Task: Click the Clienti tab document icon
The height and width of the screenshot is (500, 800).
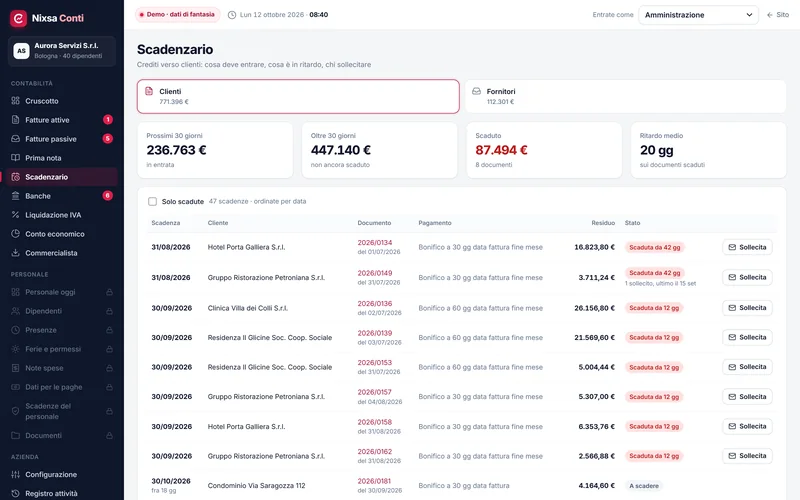Action: pos(149,91)
